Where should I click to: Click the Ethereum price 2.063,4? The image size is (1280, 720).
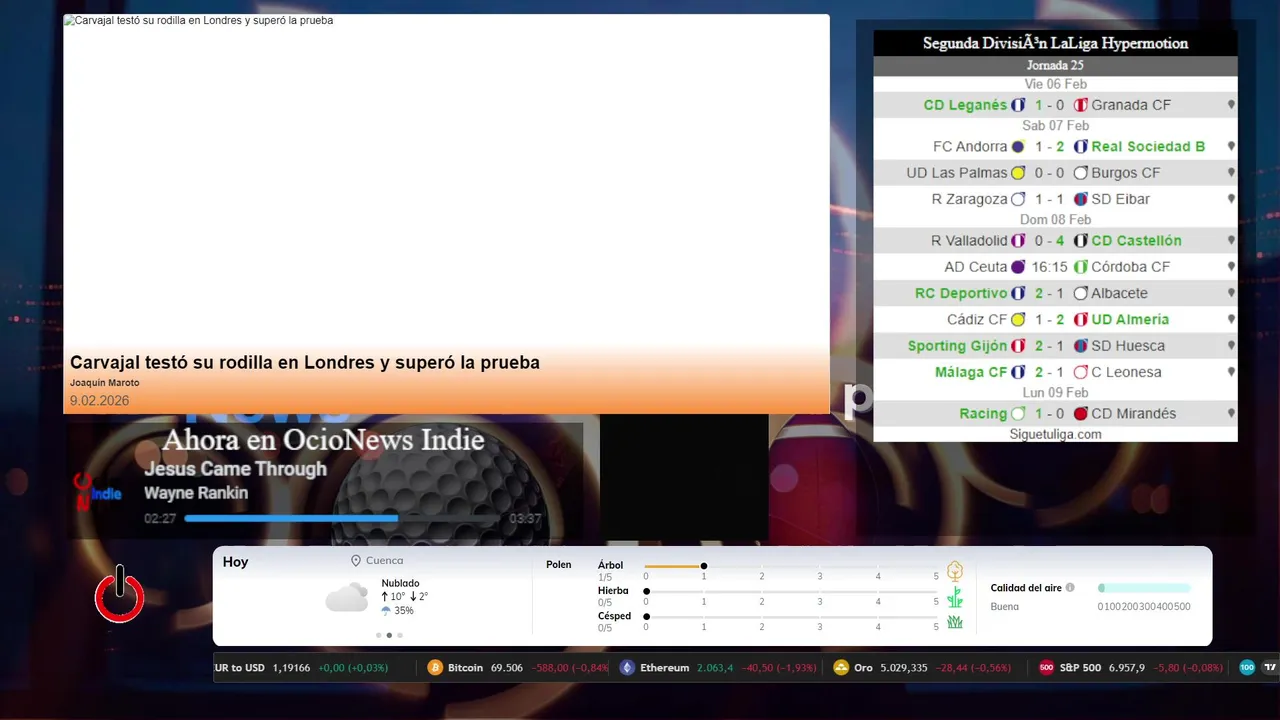(715, 668)
